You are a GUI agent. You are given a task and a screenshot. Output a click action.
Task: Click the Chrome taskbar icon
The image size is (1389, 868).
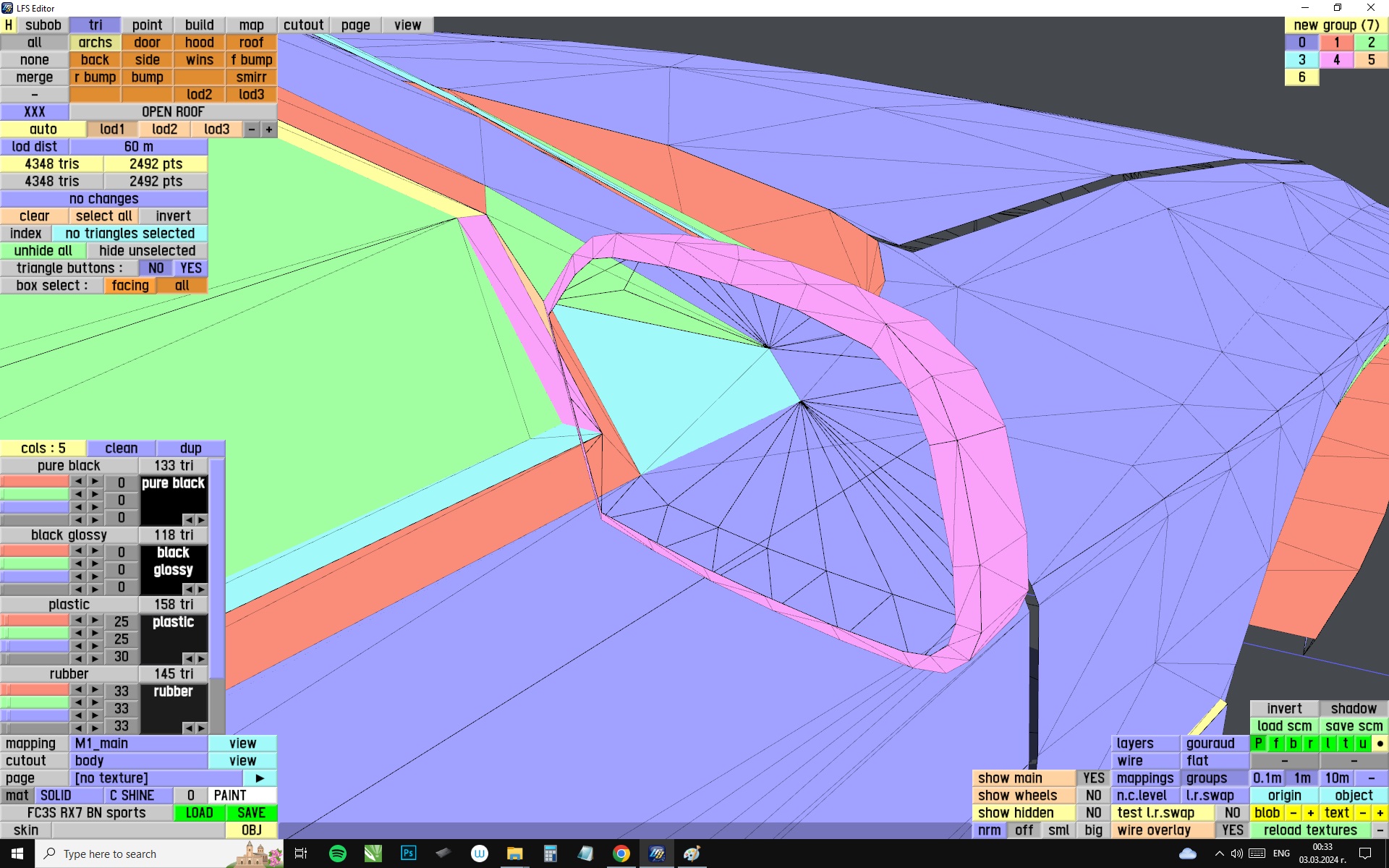[621, 854]
